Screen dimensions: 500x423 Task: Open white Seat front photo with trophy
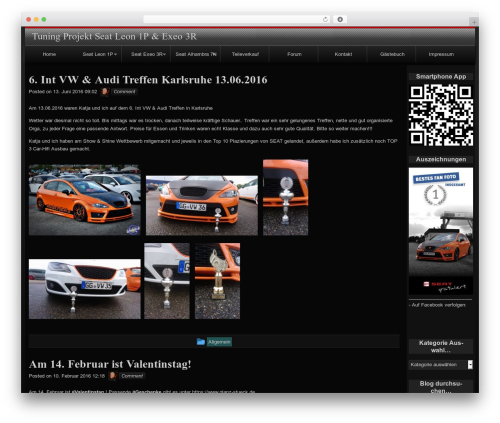point(85,289)
